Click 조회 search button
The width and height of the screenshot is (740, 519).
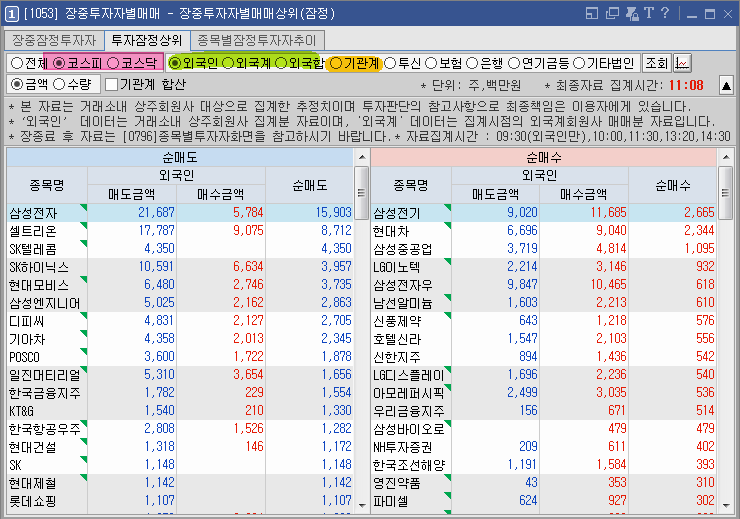point(656,63)
